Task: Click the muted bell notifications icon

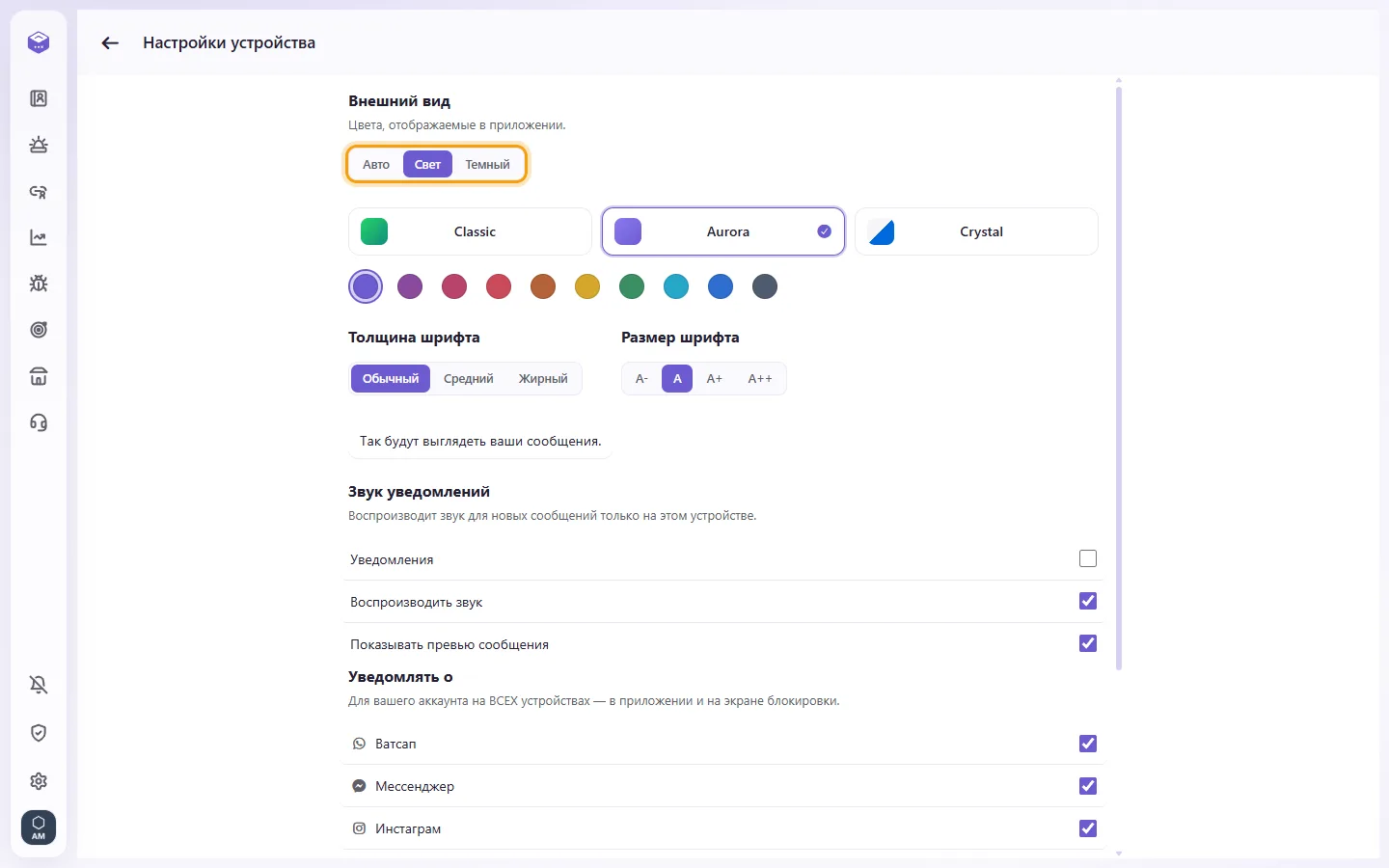Action: (x=39, y=685)
